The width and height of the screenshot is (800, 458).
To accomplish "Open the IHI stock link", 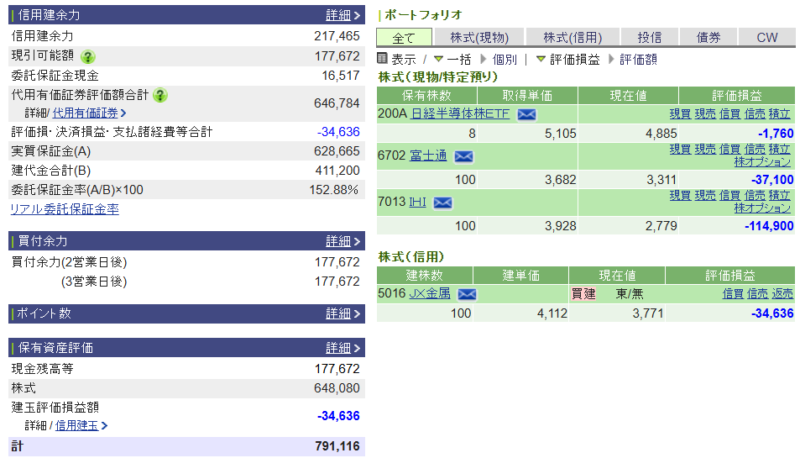I will 417,202.
